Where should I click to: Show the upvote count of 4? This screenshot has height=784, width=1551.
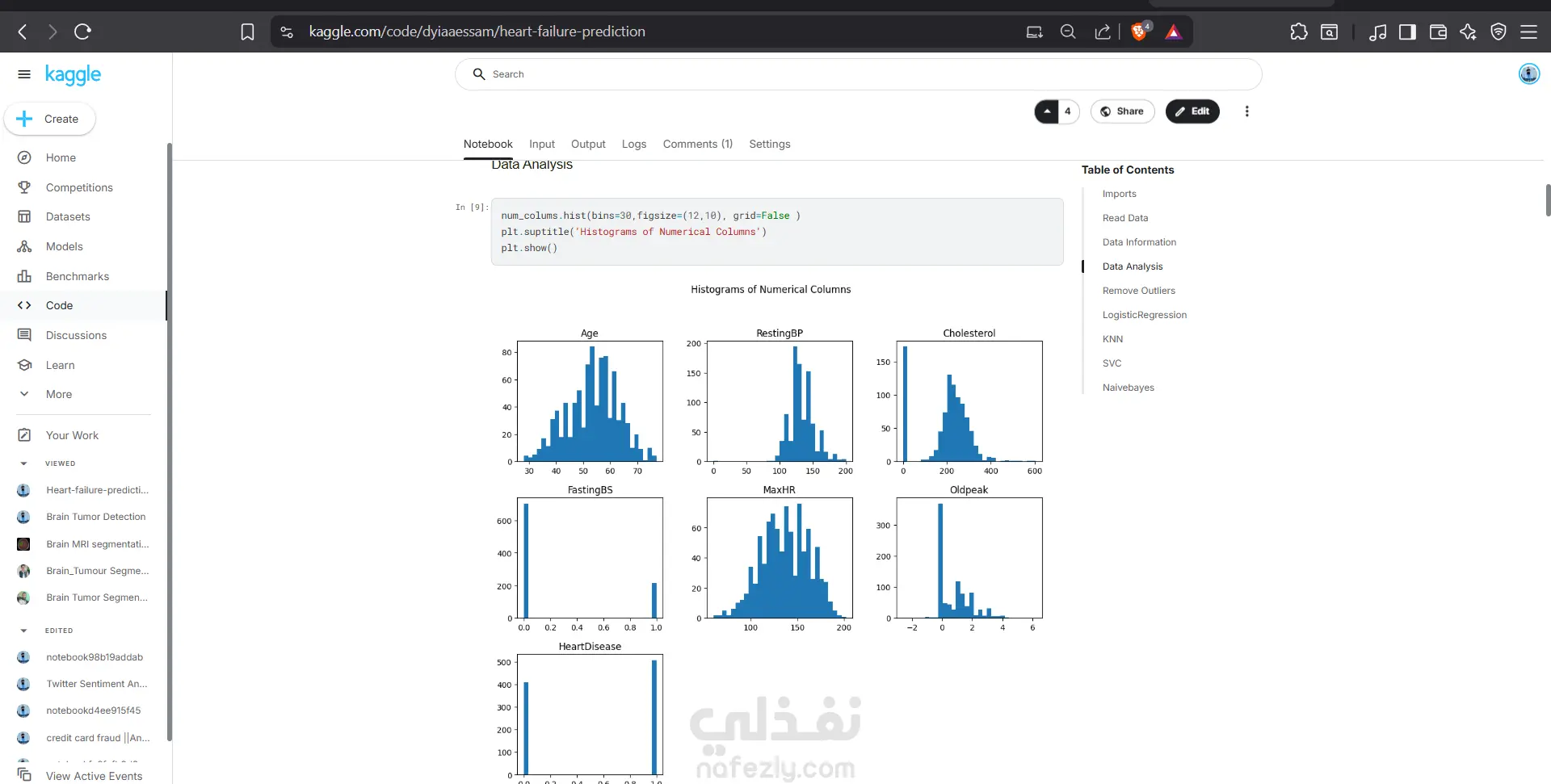pyautogui.click(x=1068, y=111)
